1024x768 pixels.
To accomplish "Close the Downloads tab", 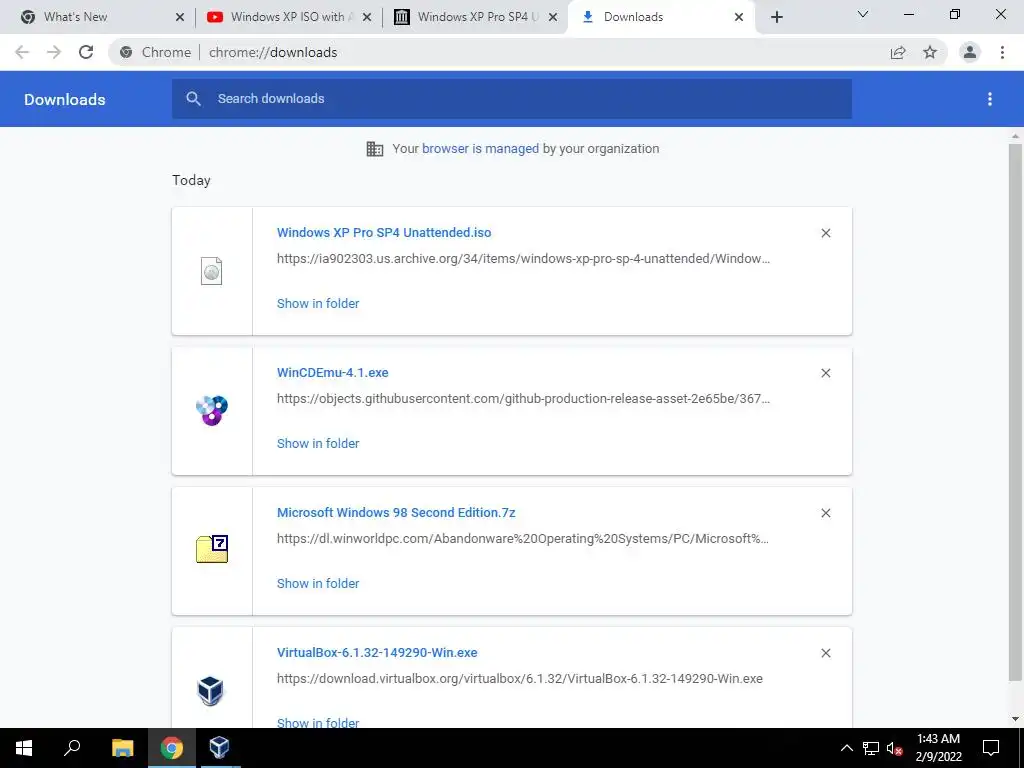I will 739,17.
